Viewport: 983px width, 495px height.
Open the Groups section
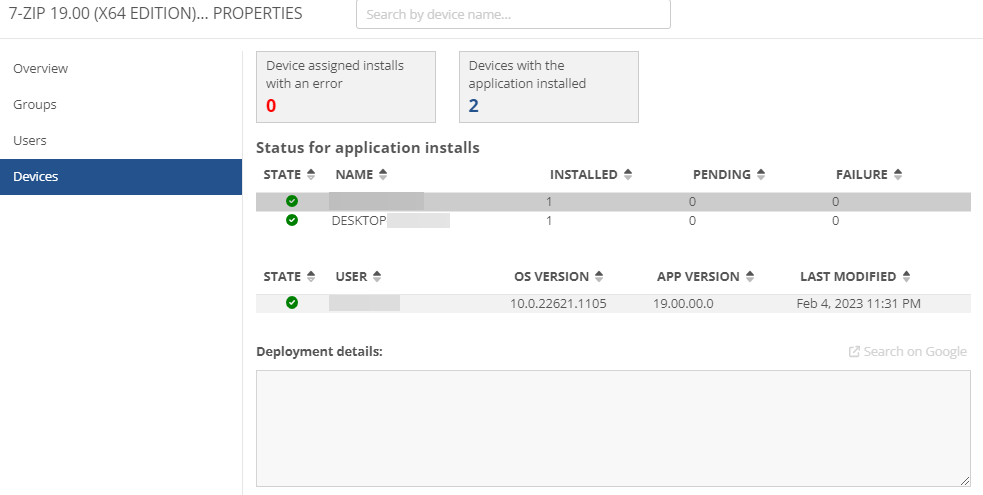click(x=121, y=105)
